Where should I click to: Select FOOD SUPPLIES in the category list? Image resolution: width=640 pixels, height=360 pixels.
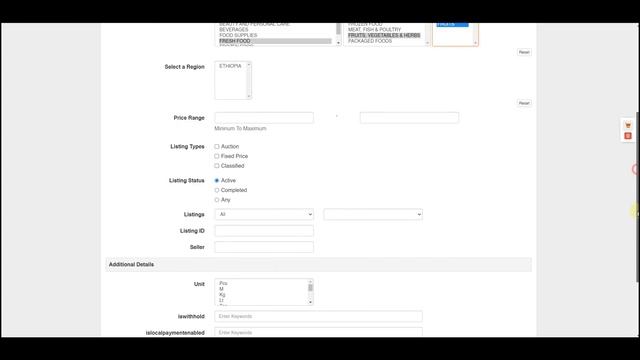238,36
